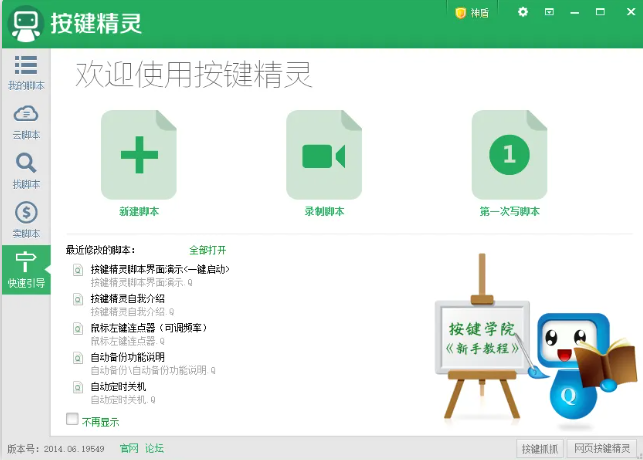Click the 新建脚本 plus document icon

point(139,155)
